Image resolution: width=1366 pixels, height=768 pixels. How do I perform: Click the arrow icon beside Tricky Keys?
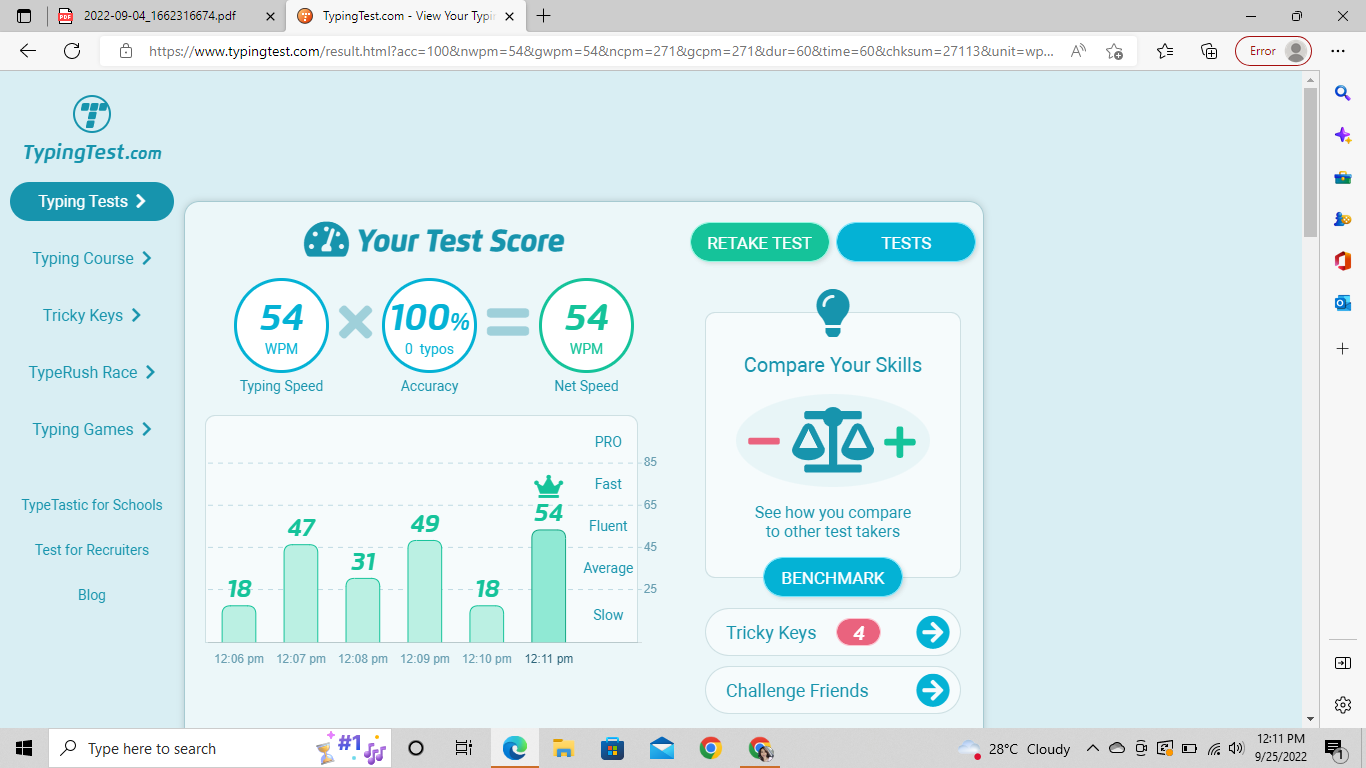click(x=932, y=632)
